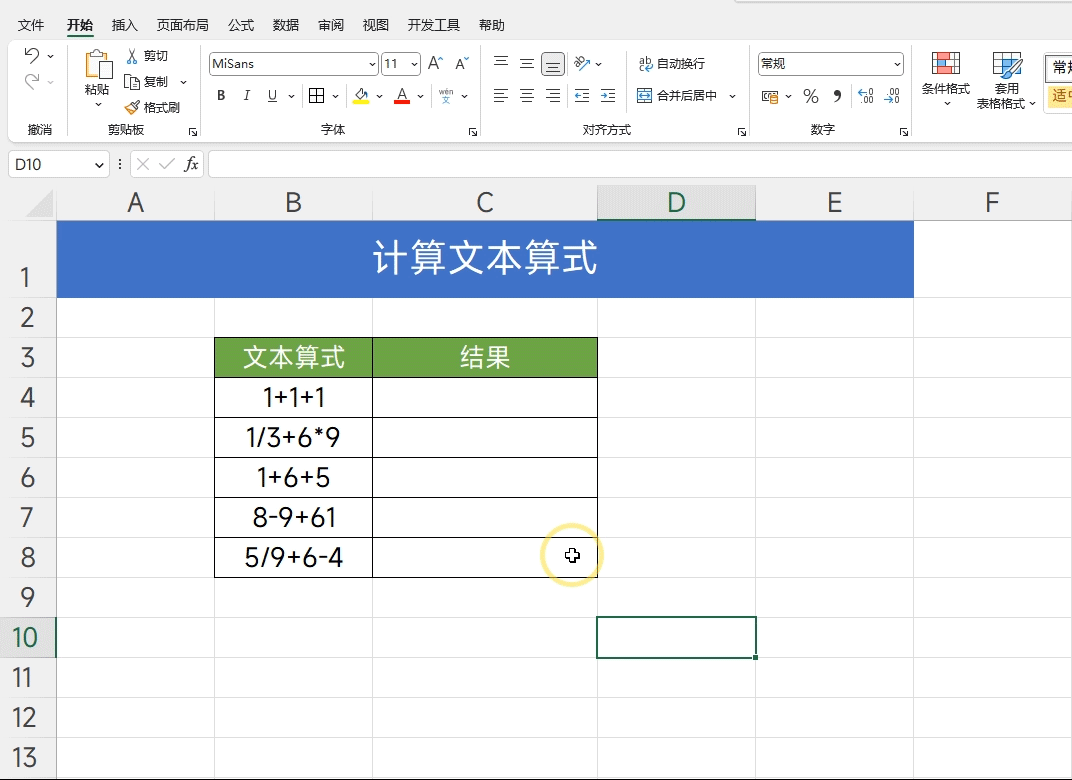The image size is (1072, 780).
Task: Click the percent style icon
Action: [811, 96]
